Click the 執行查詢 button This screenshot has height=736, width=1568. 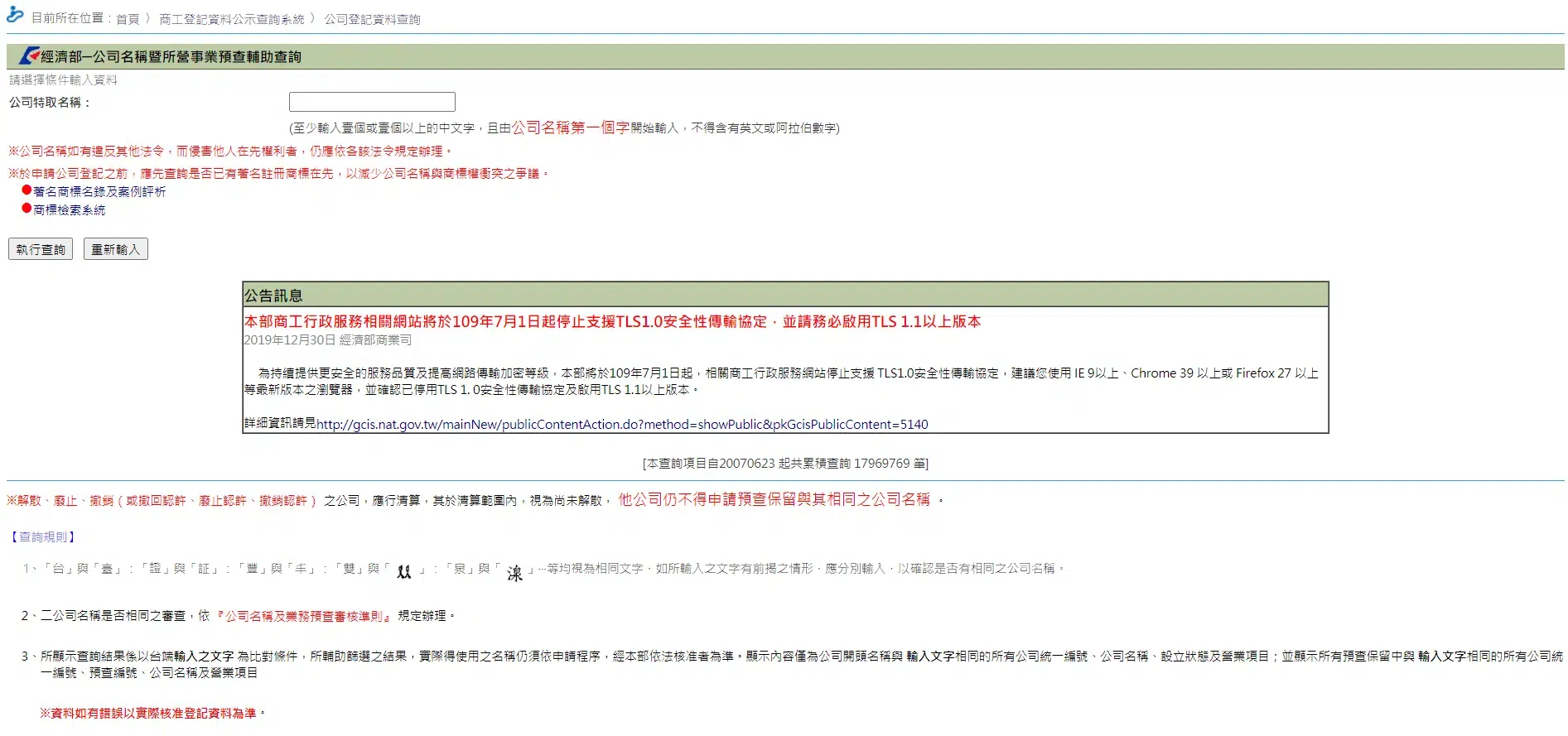[41, 249]
